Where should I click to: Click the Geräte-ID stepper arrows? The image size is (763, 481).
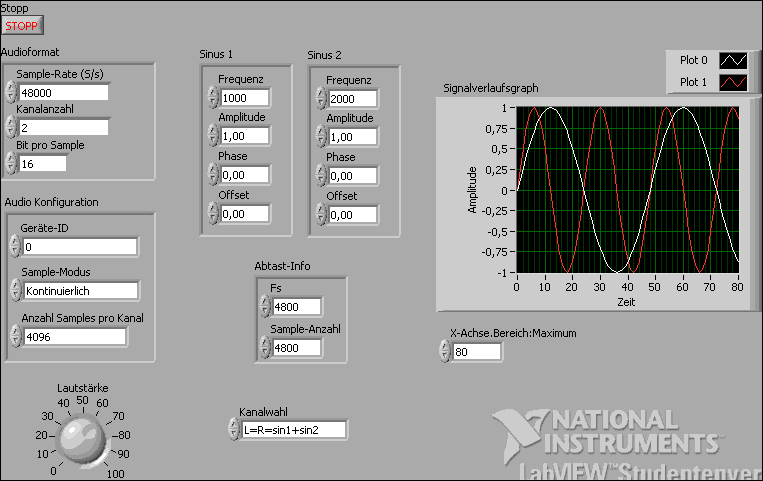coord(12,247)
